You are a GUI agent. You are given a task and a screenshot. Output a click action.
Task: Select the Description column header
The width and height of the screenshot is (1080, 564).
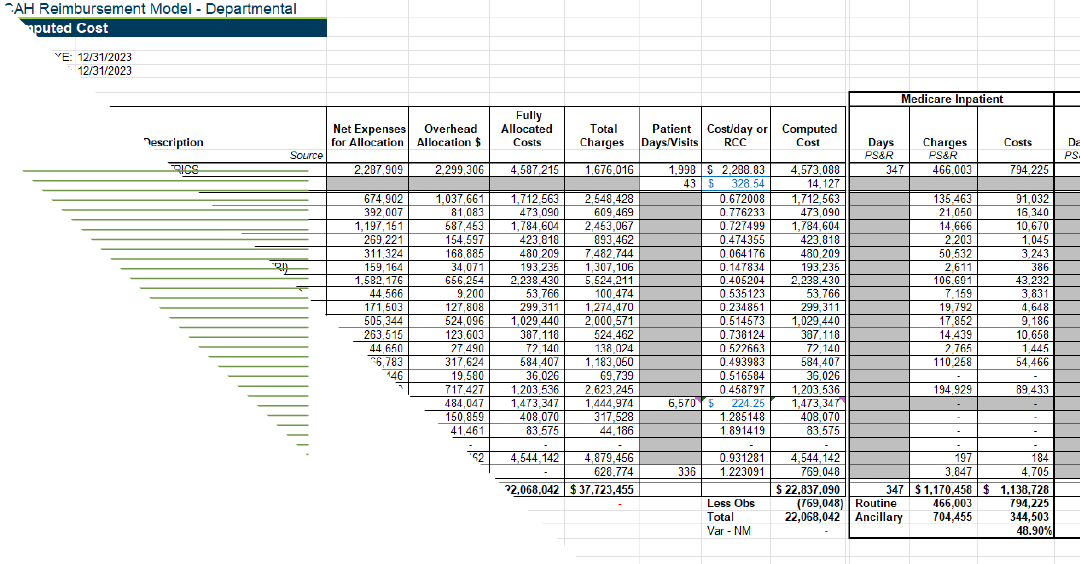click(x=174, y=142)
